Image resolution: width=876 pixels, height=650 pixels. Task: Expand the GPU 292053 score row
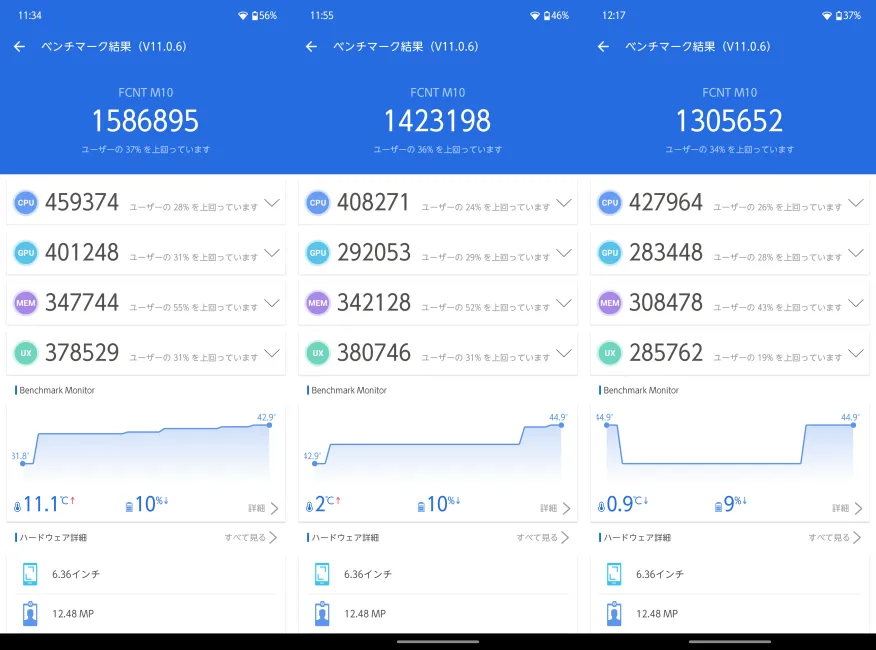click(564, 253)
